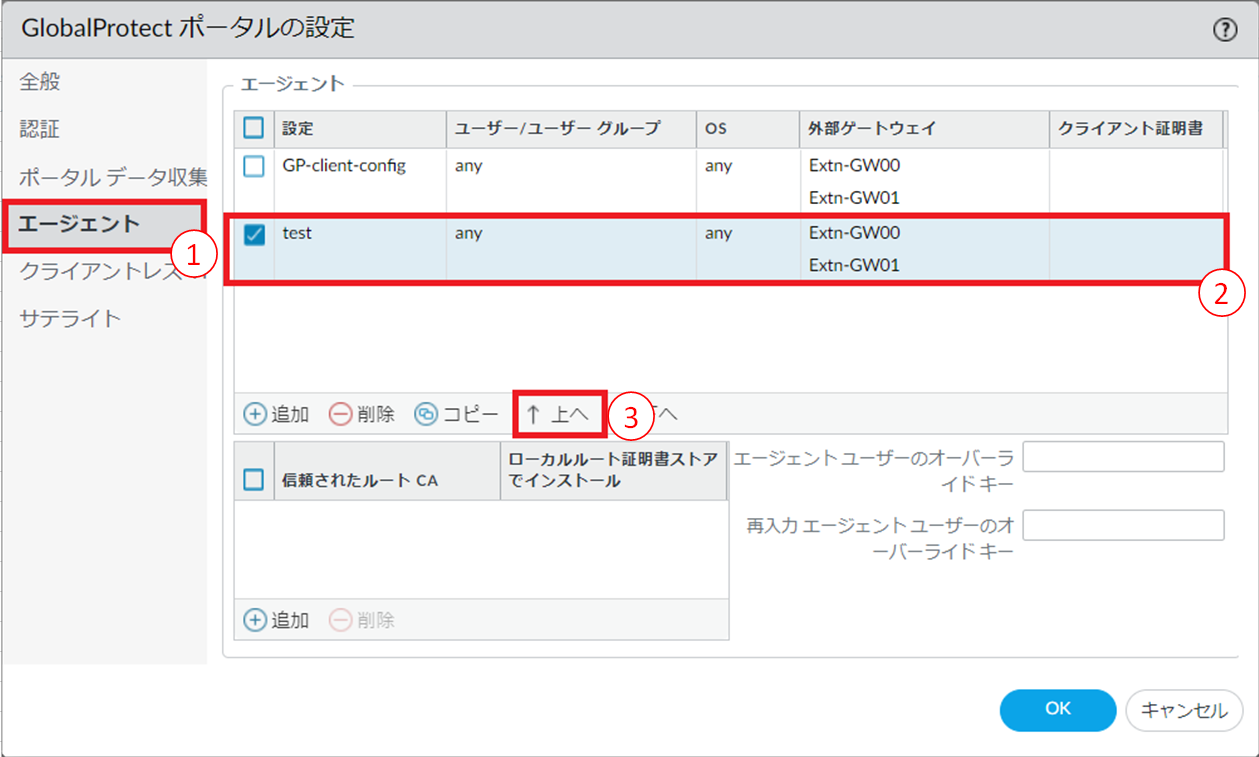Click the キャンセル button
The image size is (1259, 757).
coord(1184,710)
